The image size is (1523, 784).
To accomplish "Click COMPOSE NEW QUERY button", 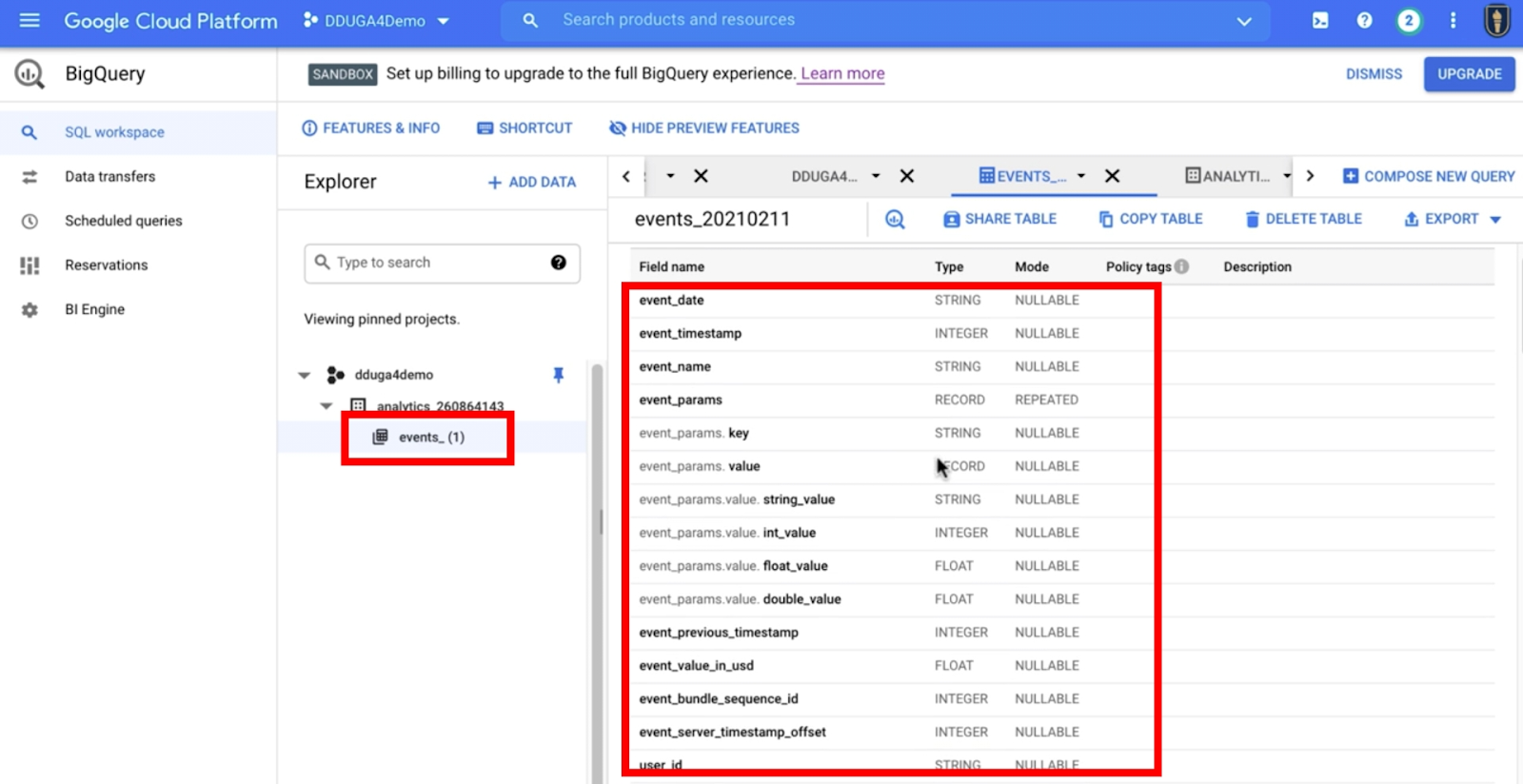I will [1429, 176].
